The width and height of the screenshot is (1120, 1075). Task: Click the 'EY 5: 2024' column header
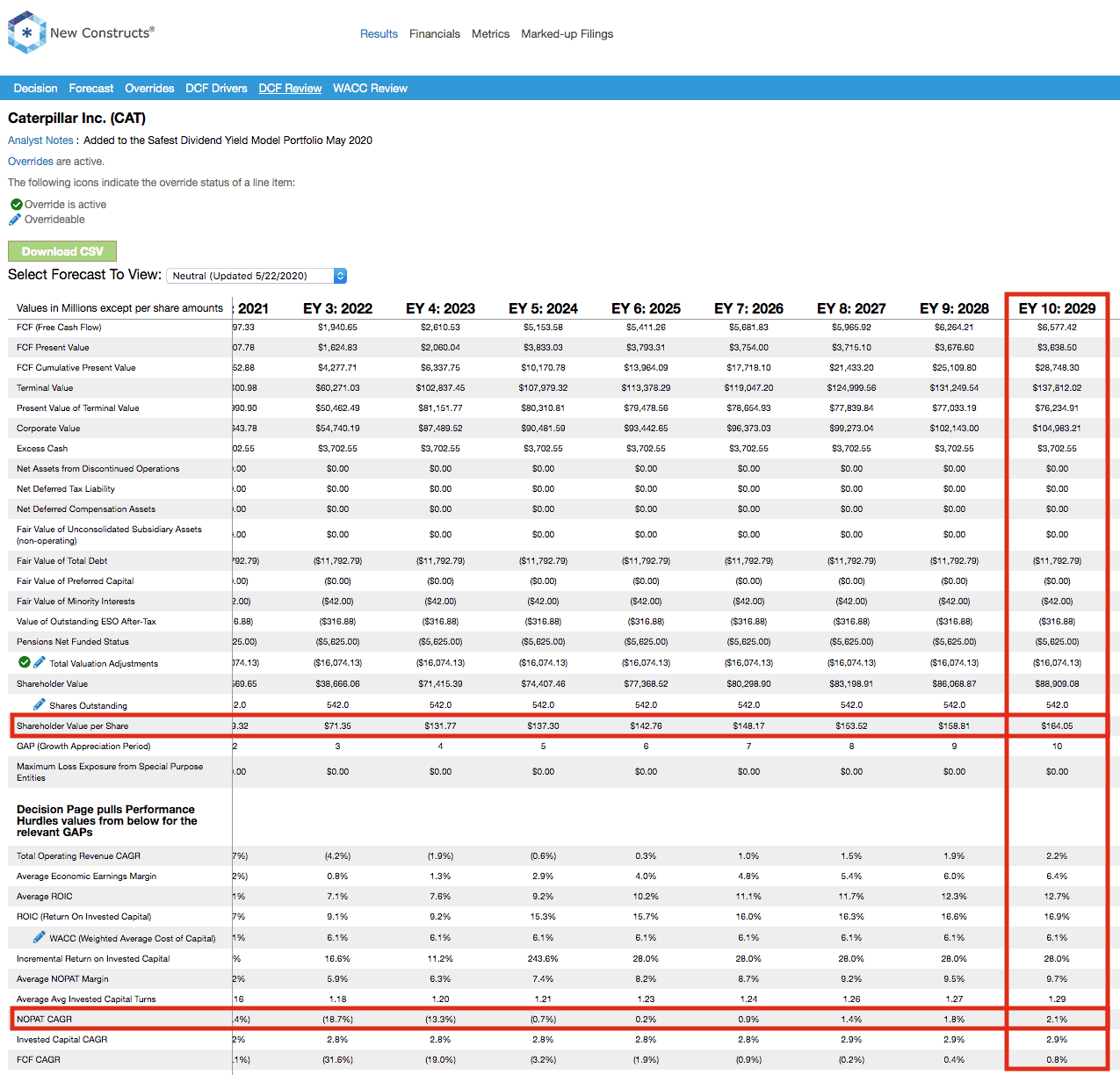pos(543,308)
